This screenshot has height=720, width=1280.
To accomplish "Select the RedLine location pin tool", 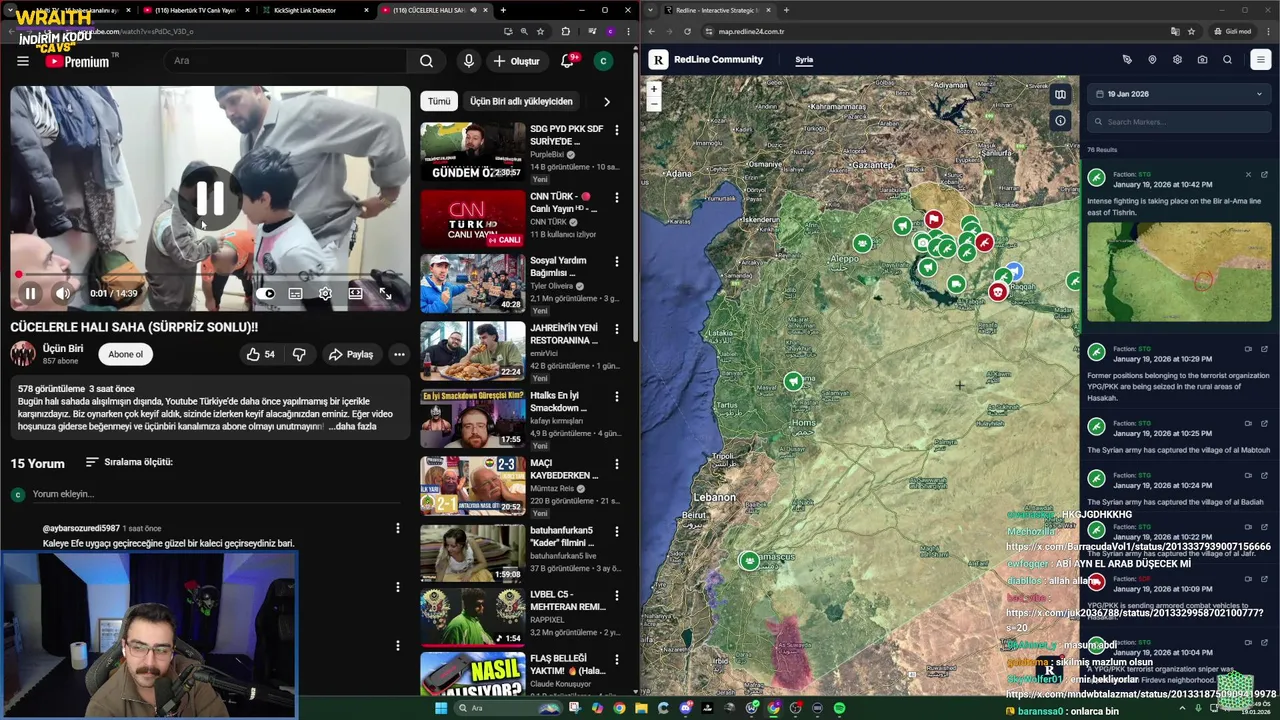I will tap(1152, 59).
